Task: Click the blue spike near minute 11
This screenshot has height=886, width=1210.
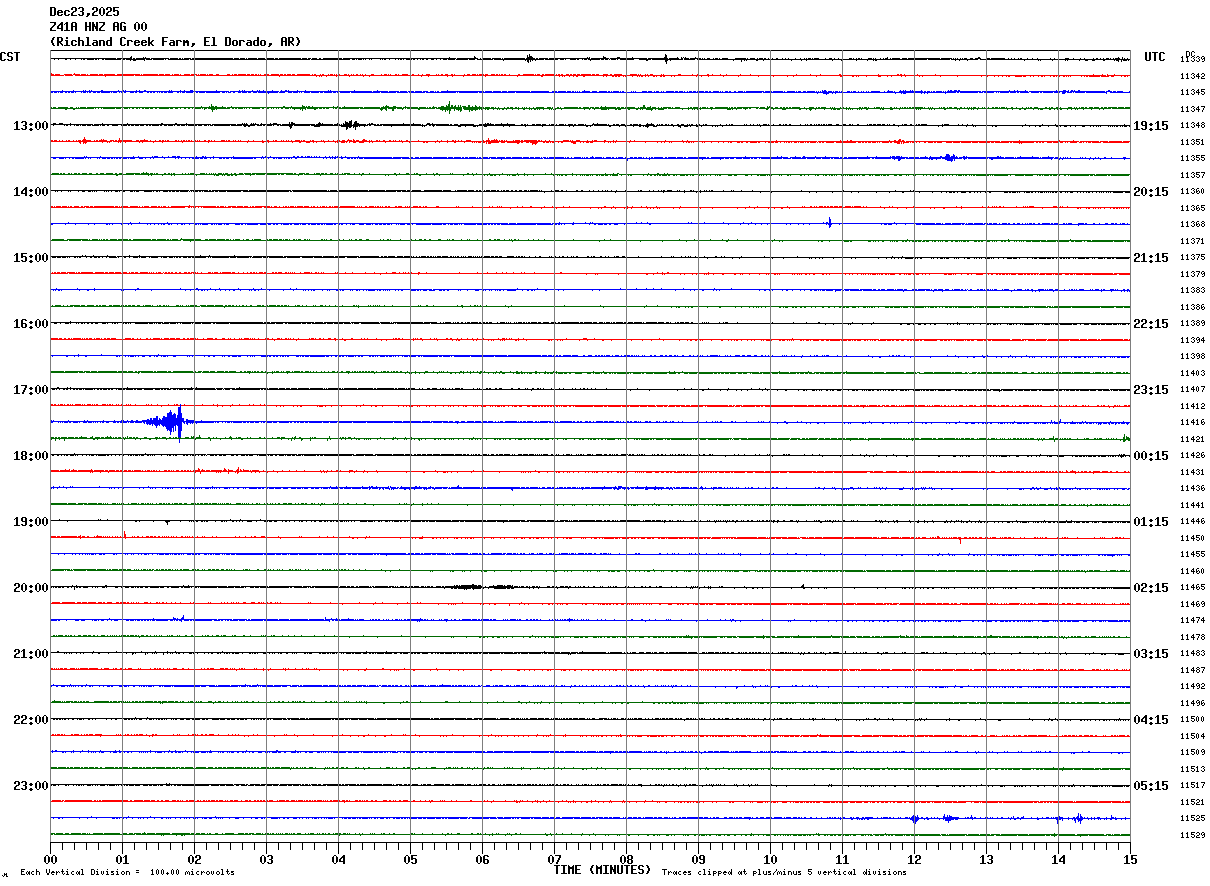Action: [x=829, y=223]
